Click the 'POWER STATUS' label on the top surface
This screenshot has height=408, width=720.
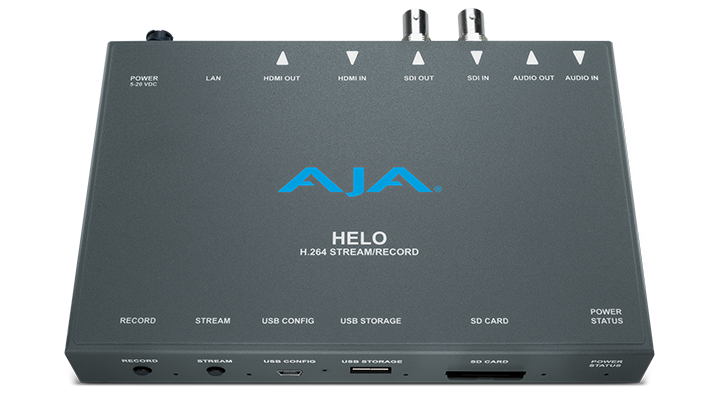click(x=606, y=316)
